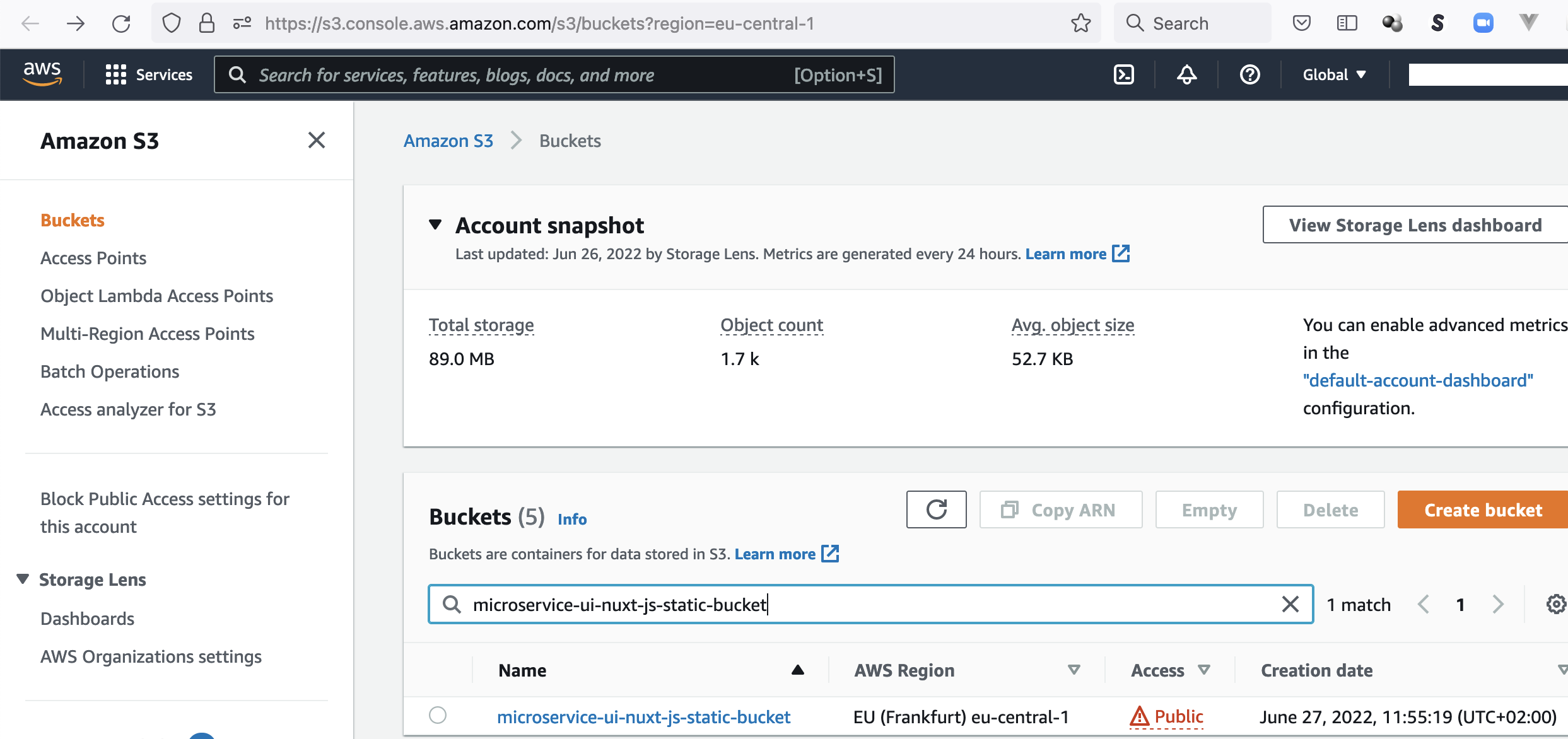Clear the bucket search filter
This screenshot has height=739, width=1568.
coord(1290,604)
